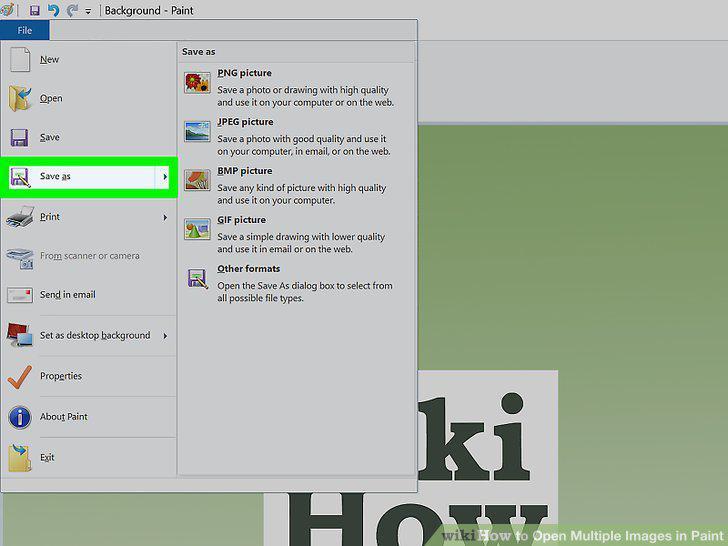Click the About Paint info icon

(x=20, y=417)
